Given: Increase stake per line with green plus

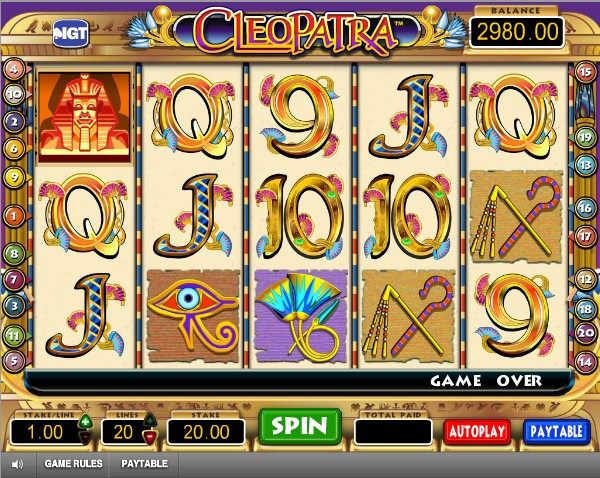Looking at the screenshot, I should click(x=86, y=422).
